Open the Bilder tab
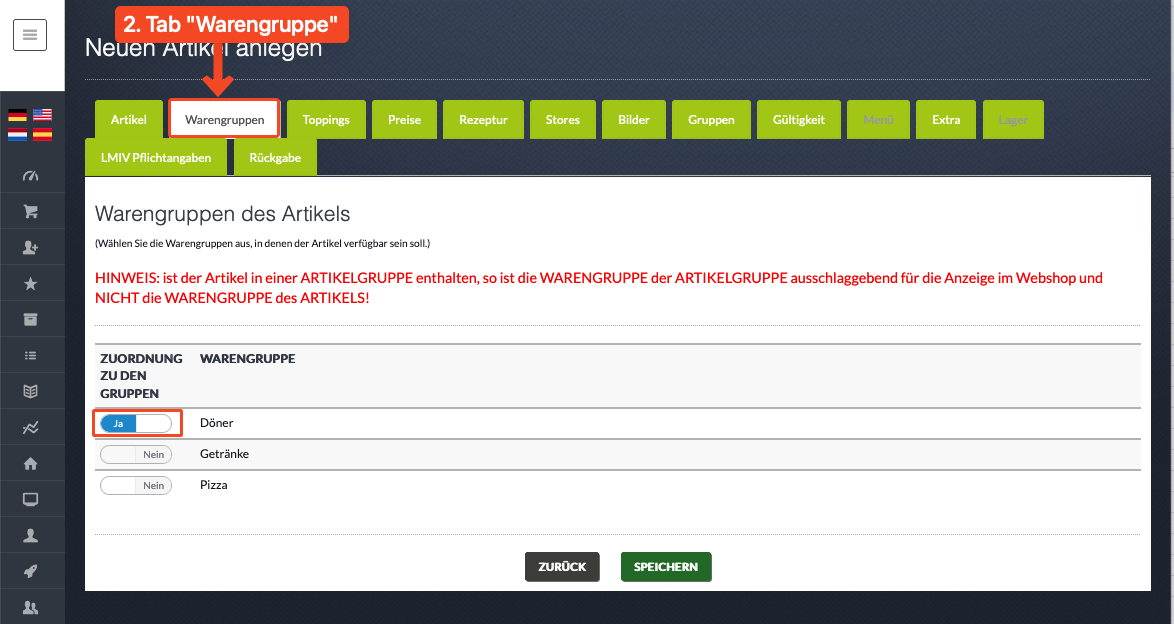This screenshot has width=1174, height=624. point(634,120)
